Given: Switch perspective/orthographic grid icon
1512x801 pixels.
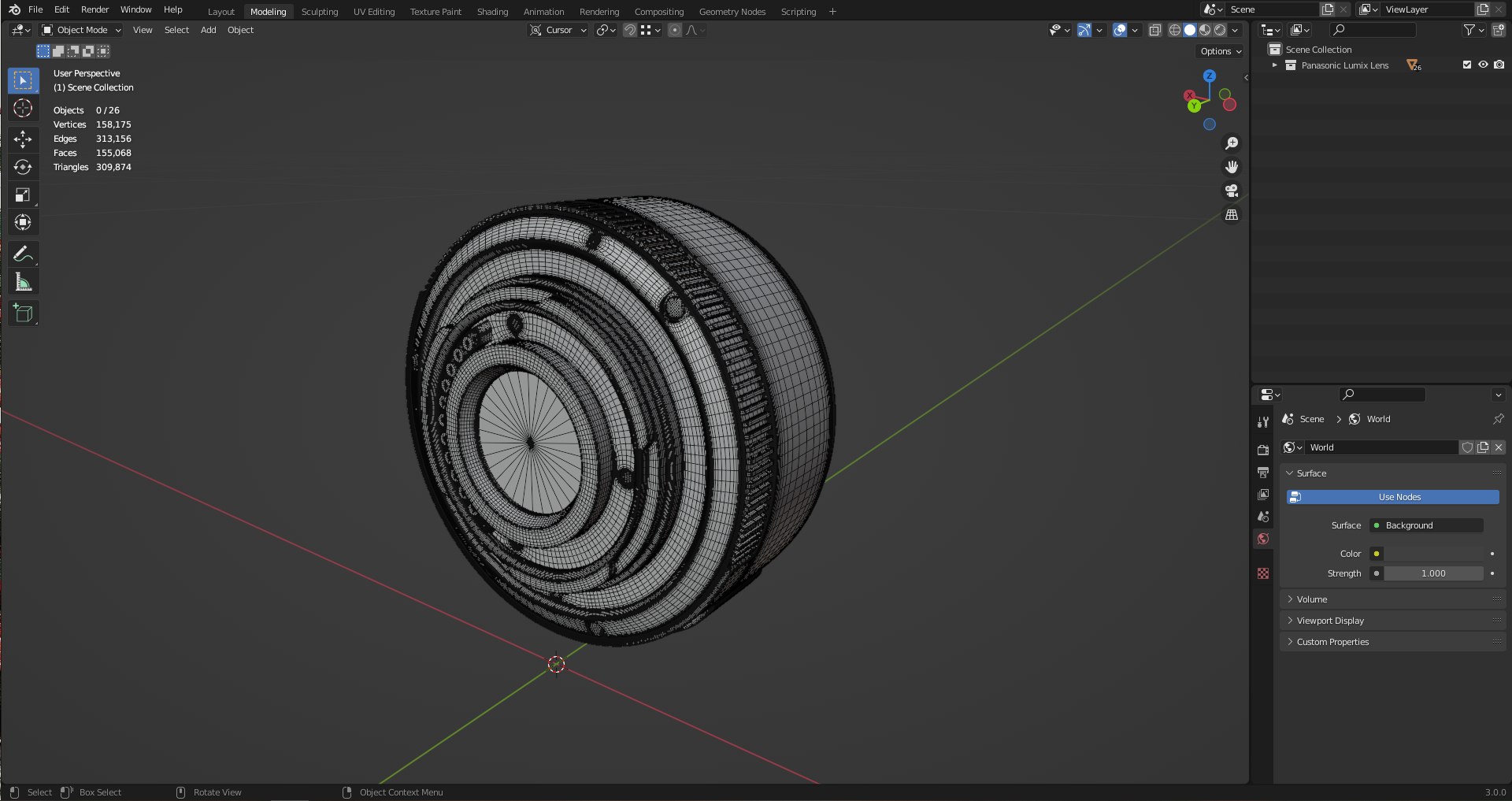Looking at the screenshot, I should coord(1232,214).
